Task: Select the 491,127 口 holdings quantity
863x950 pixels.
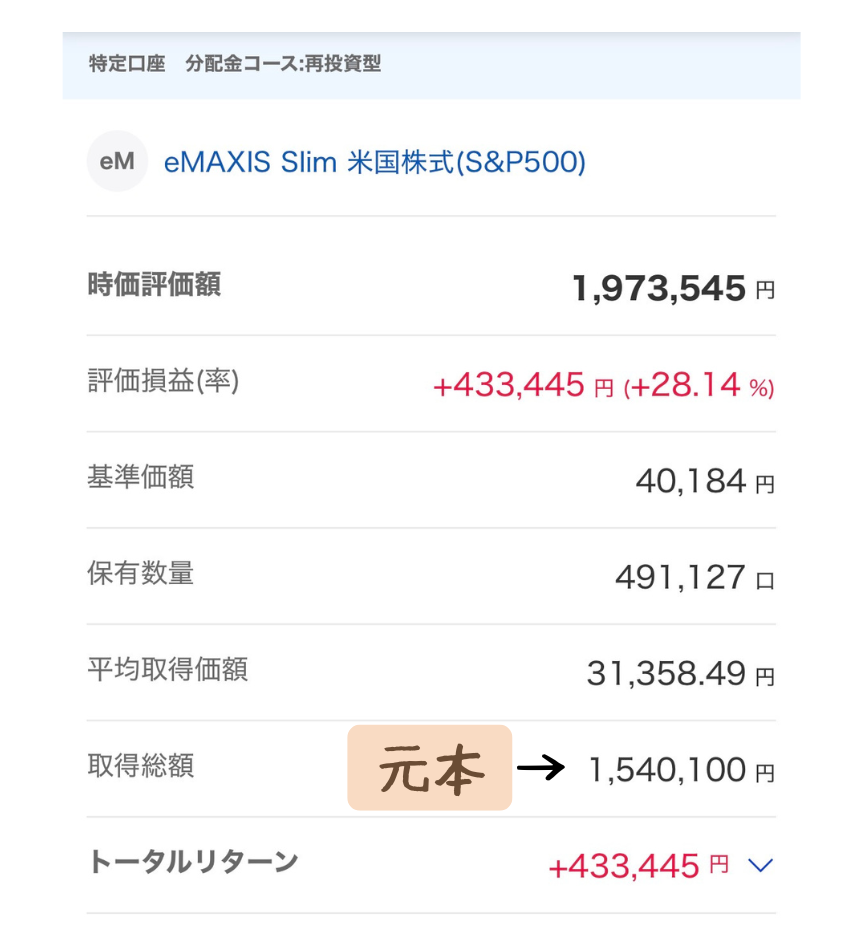Action: 694,578
